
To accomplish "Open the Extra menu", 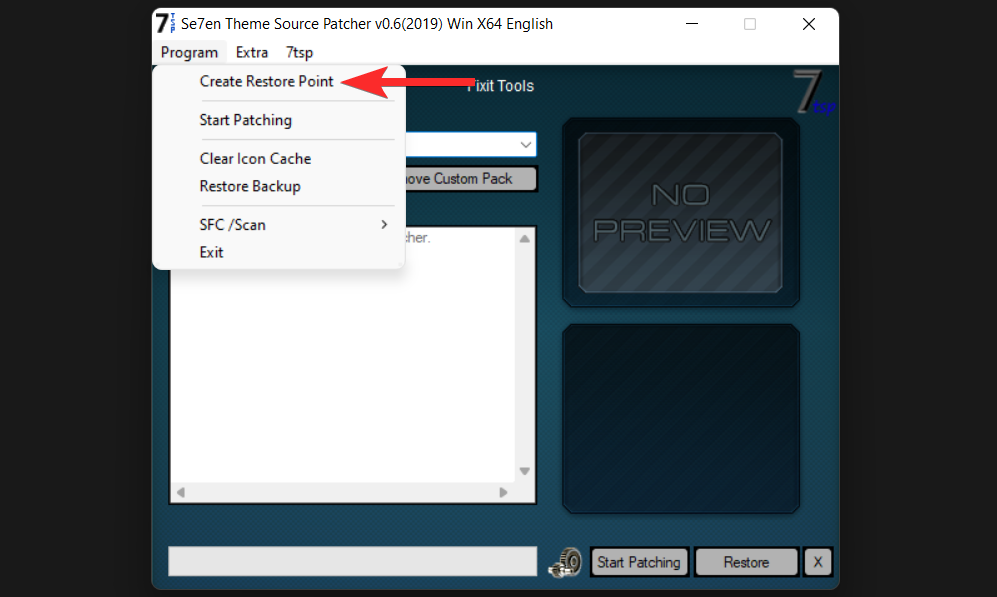I will 252,52.
